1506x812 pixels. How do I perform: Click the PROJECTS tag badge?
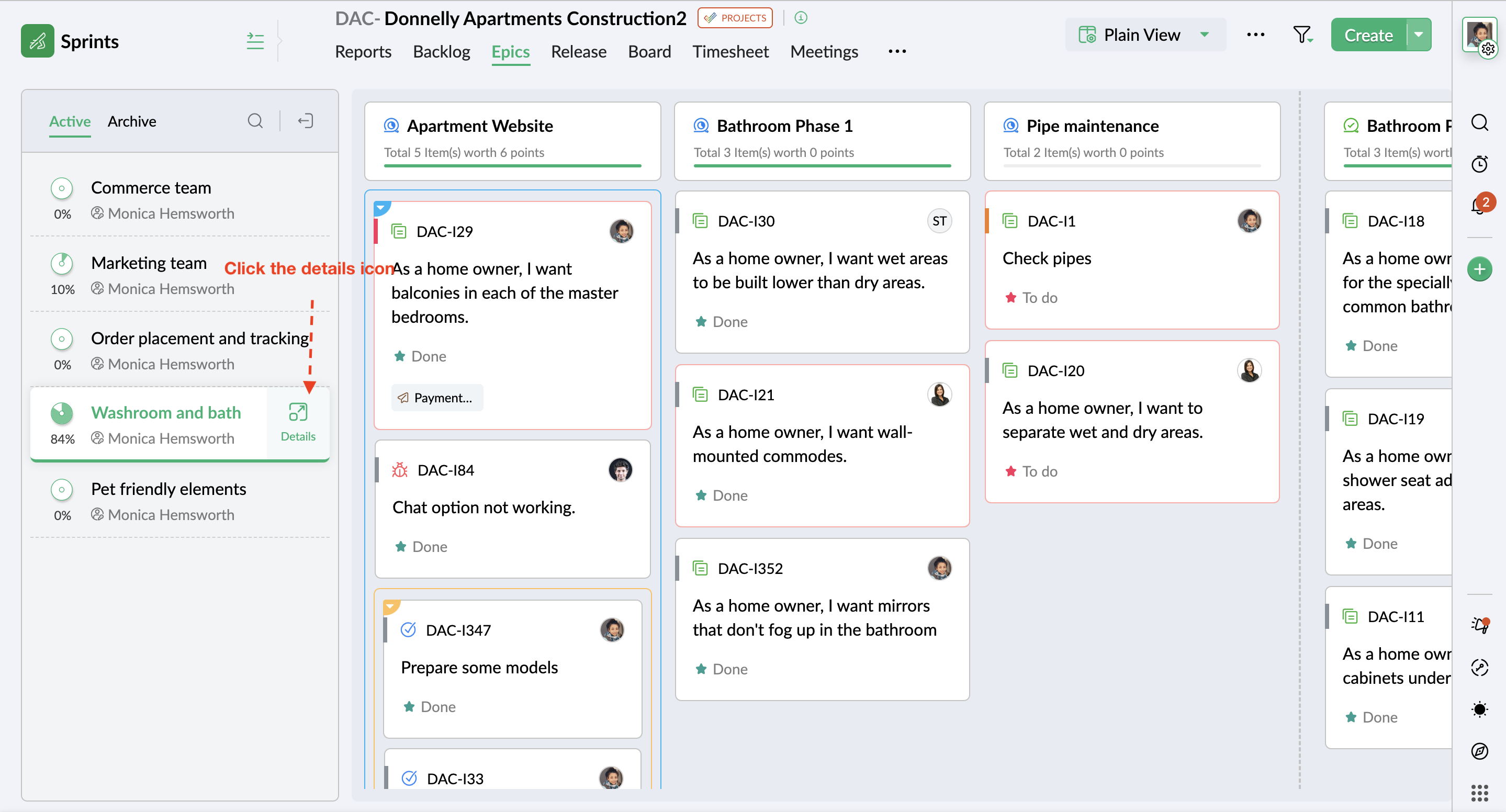click(735, 18)
